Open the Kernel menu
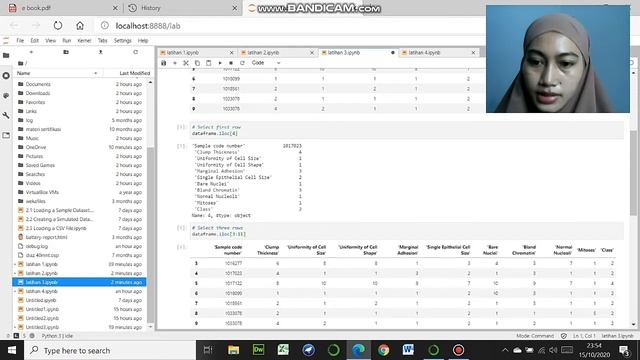This screenshot has height=360, width=640. click(84, 40)
